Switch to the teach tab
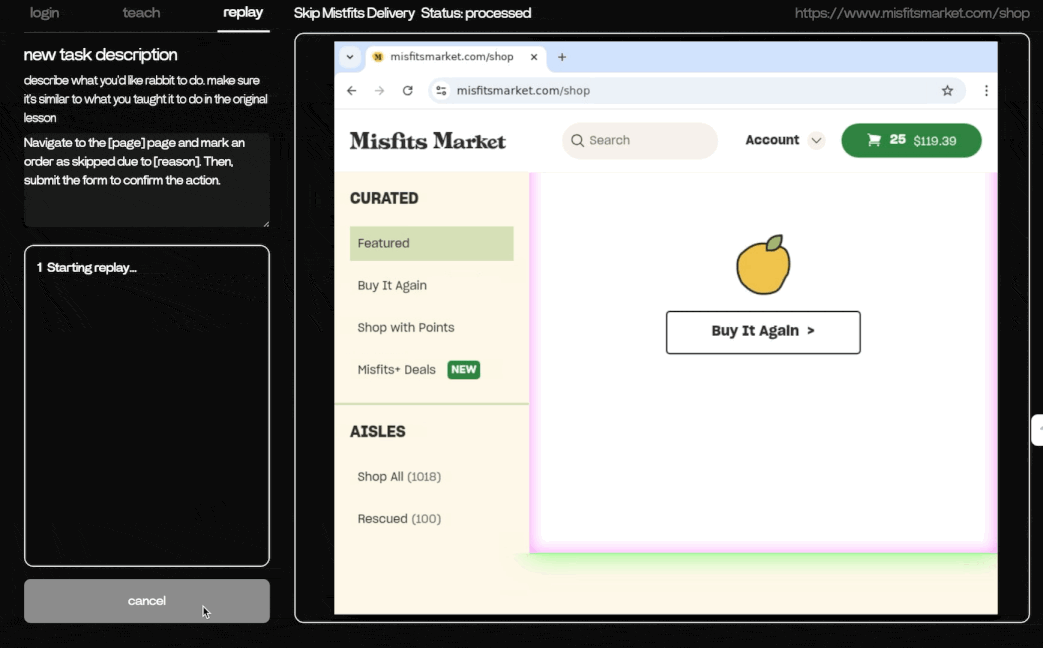 [x=141, y=13]
